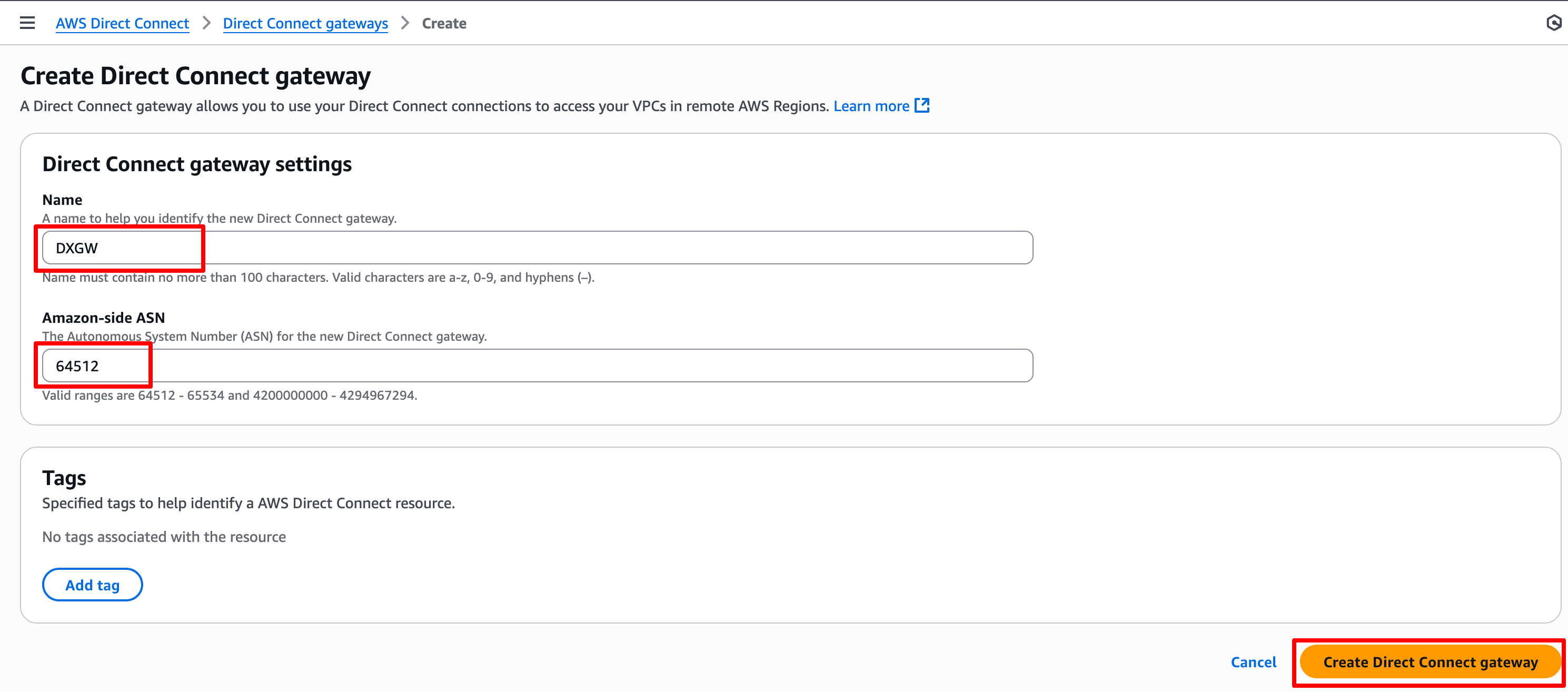Go to AWS Direct Connect breadcrumb
The height and width of the screenshot is (692, 1568).
122,23
